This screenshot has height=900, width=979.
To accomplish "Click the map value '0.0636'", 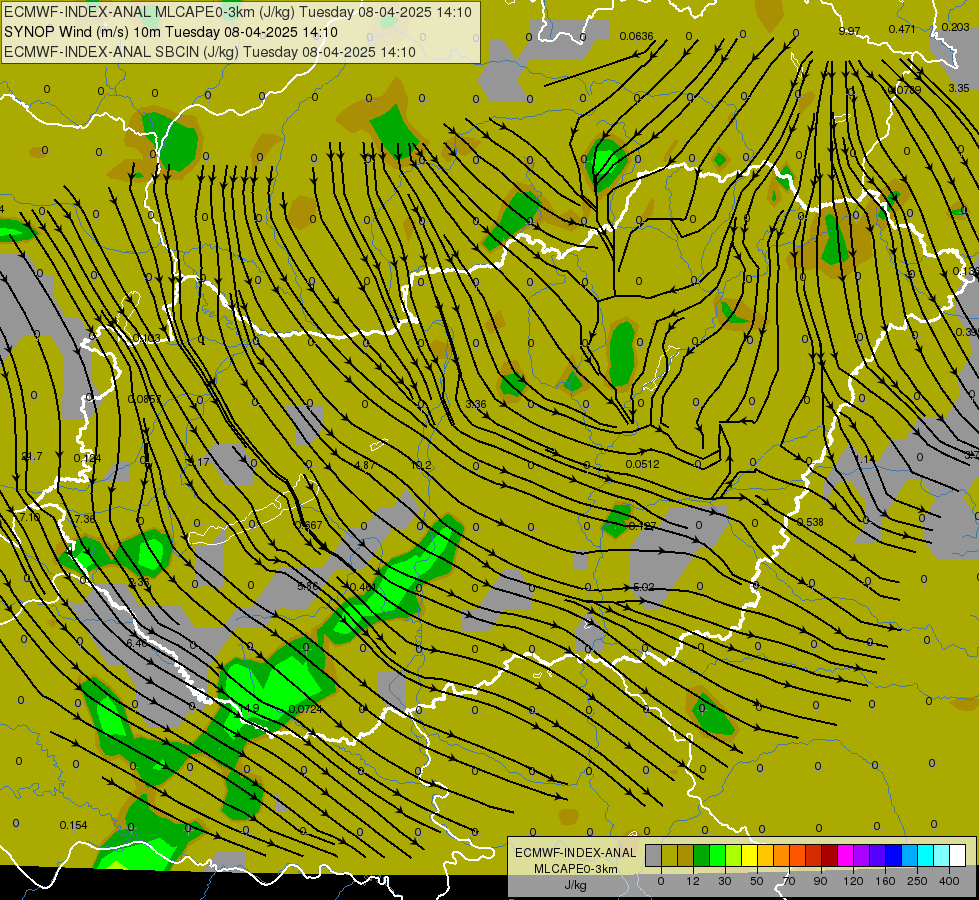I will (636, 36).
